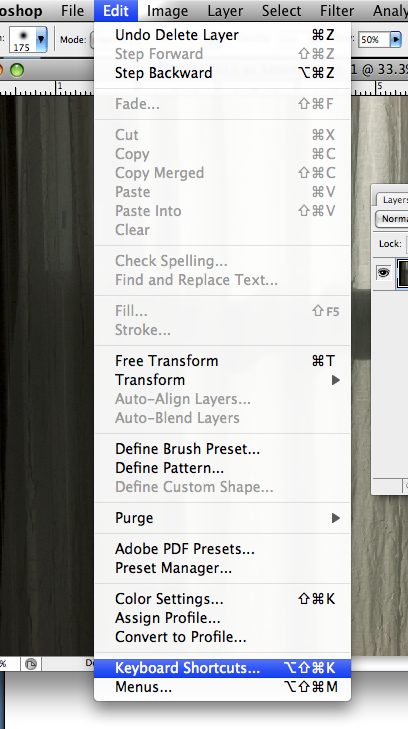Expand the Purge submenu arrow
The width and height of the screenshot is (408, 729).
point(336,518)
